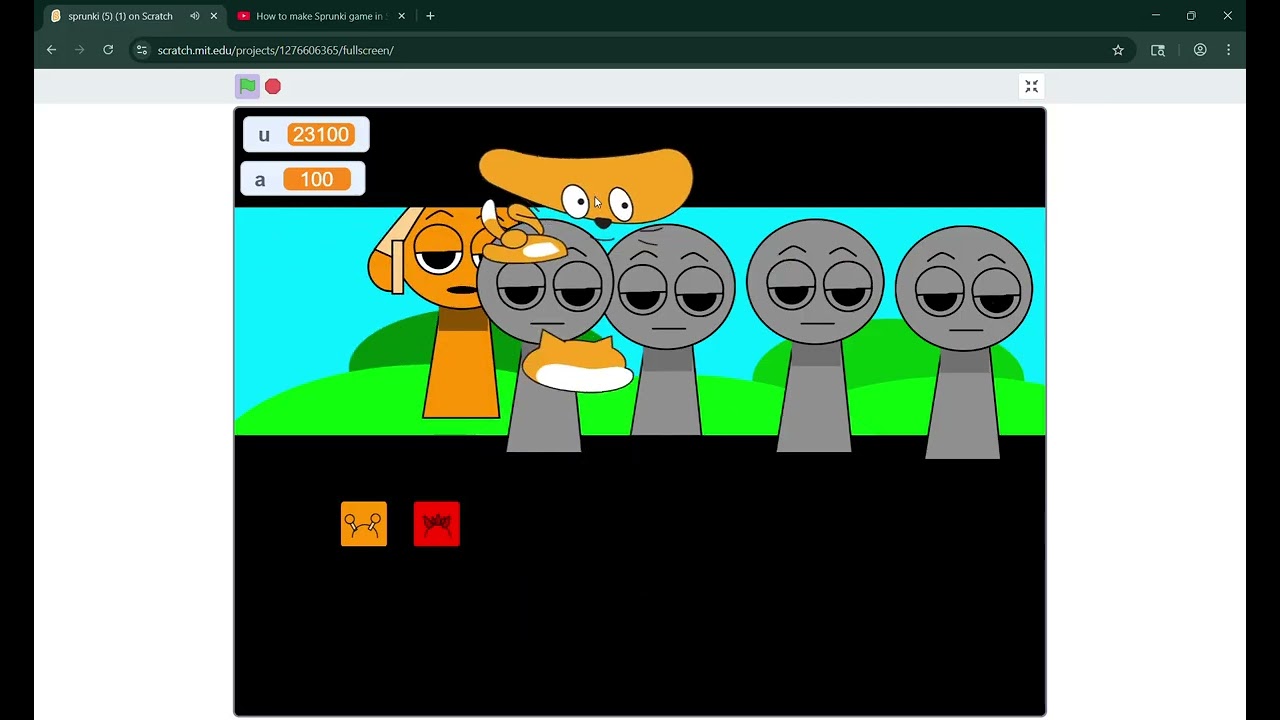Stop the project with red stop button
Screen dimensions: 1280x720
[273, 87]
